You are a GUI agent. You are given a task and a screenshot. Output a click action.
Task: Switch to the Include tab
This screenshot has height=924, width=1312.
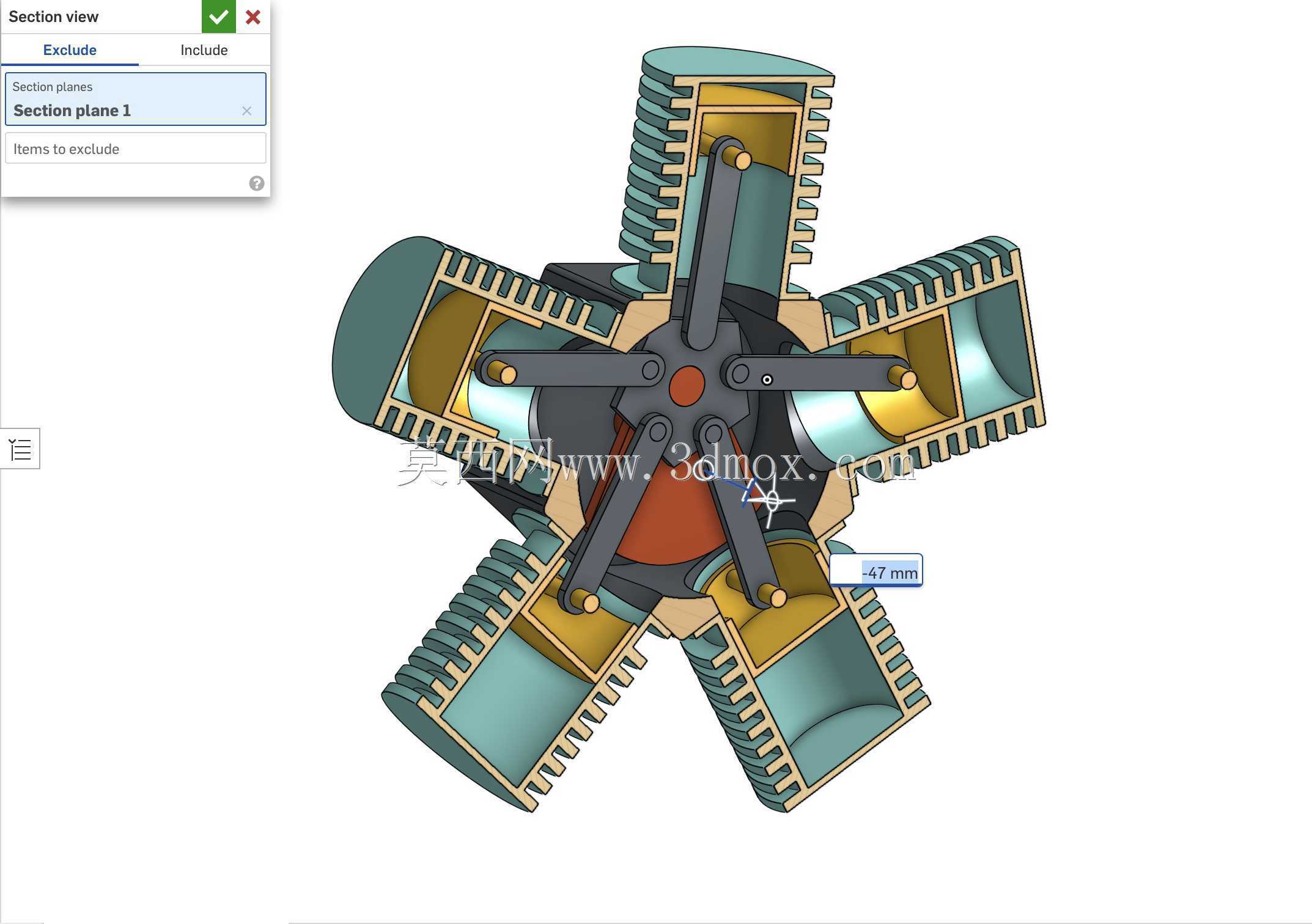204,50
